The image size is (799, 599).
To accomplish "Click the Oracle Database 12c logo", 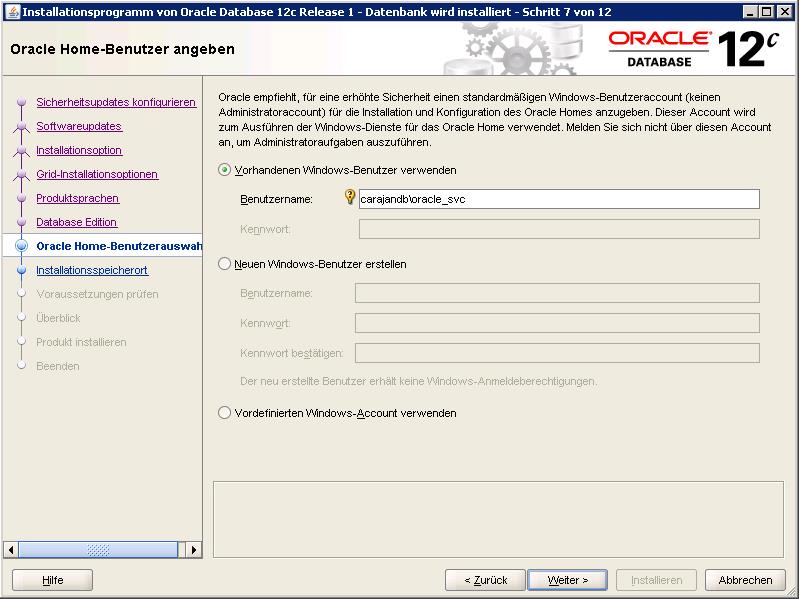I will (694, 49).
